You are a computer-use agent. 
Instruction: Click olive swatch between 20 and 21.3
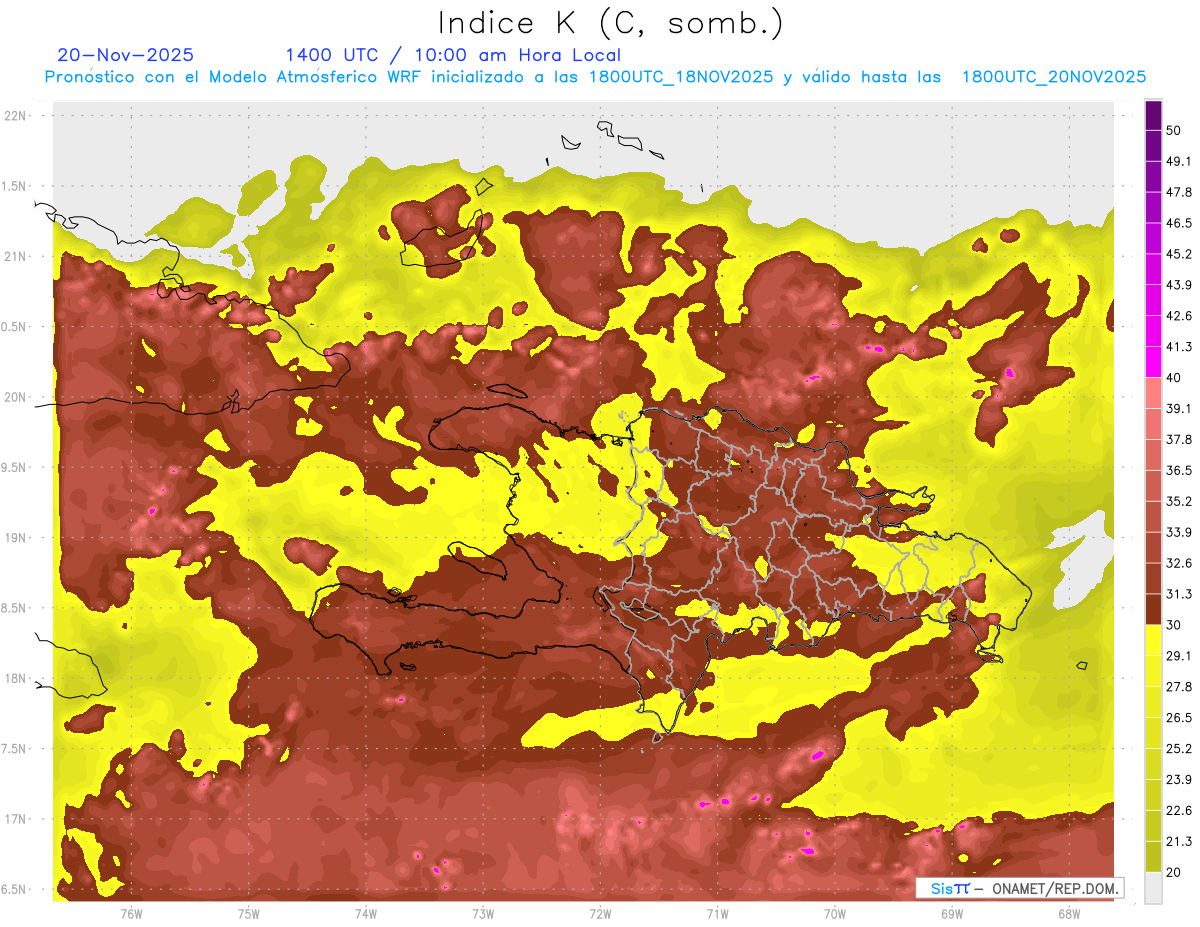point(1153,856)
